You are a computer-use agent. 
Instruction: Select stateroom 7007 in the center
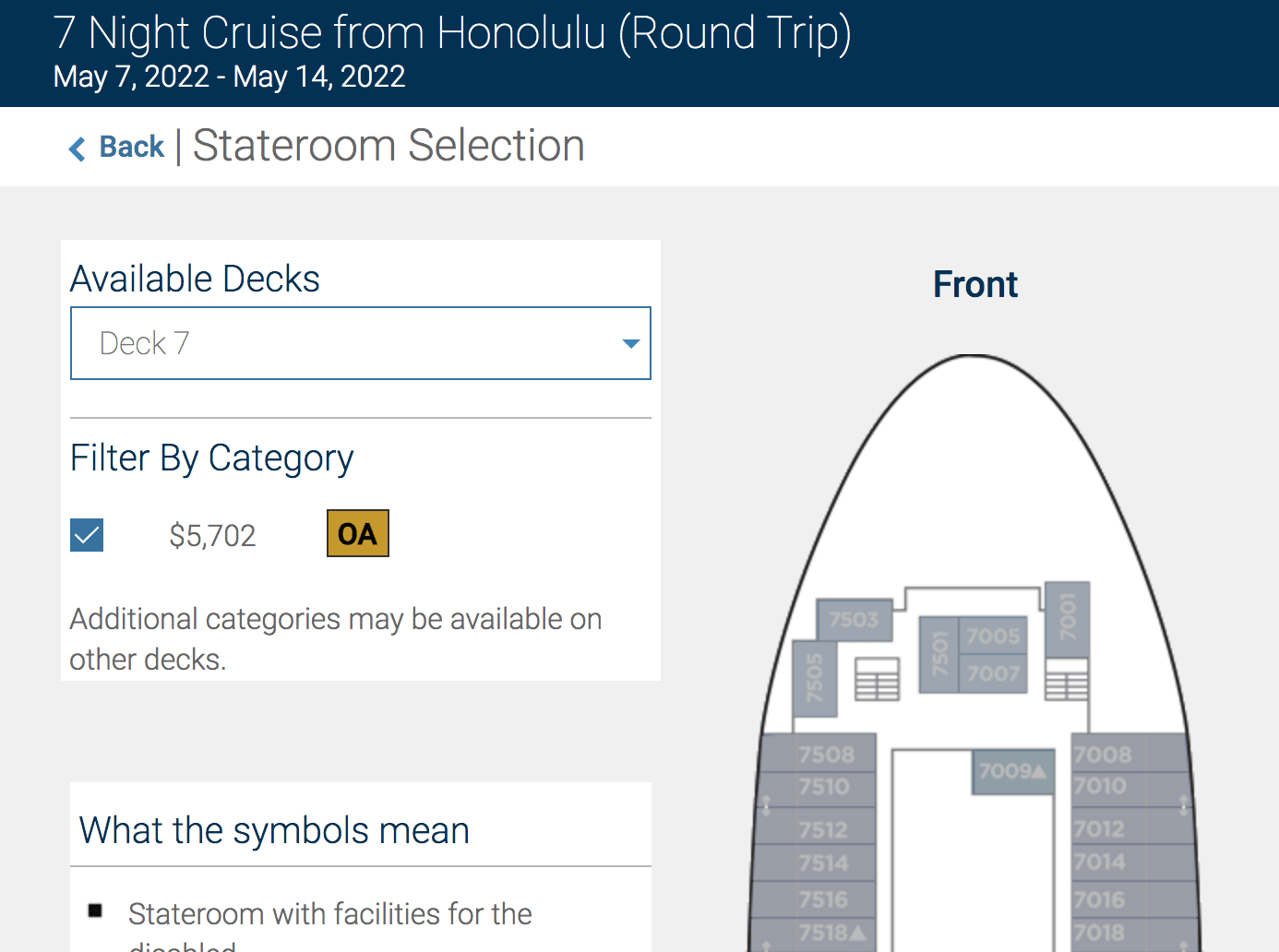pos(993,673)
